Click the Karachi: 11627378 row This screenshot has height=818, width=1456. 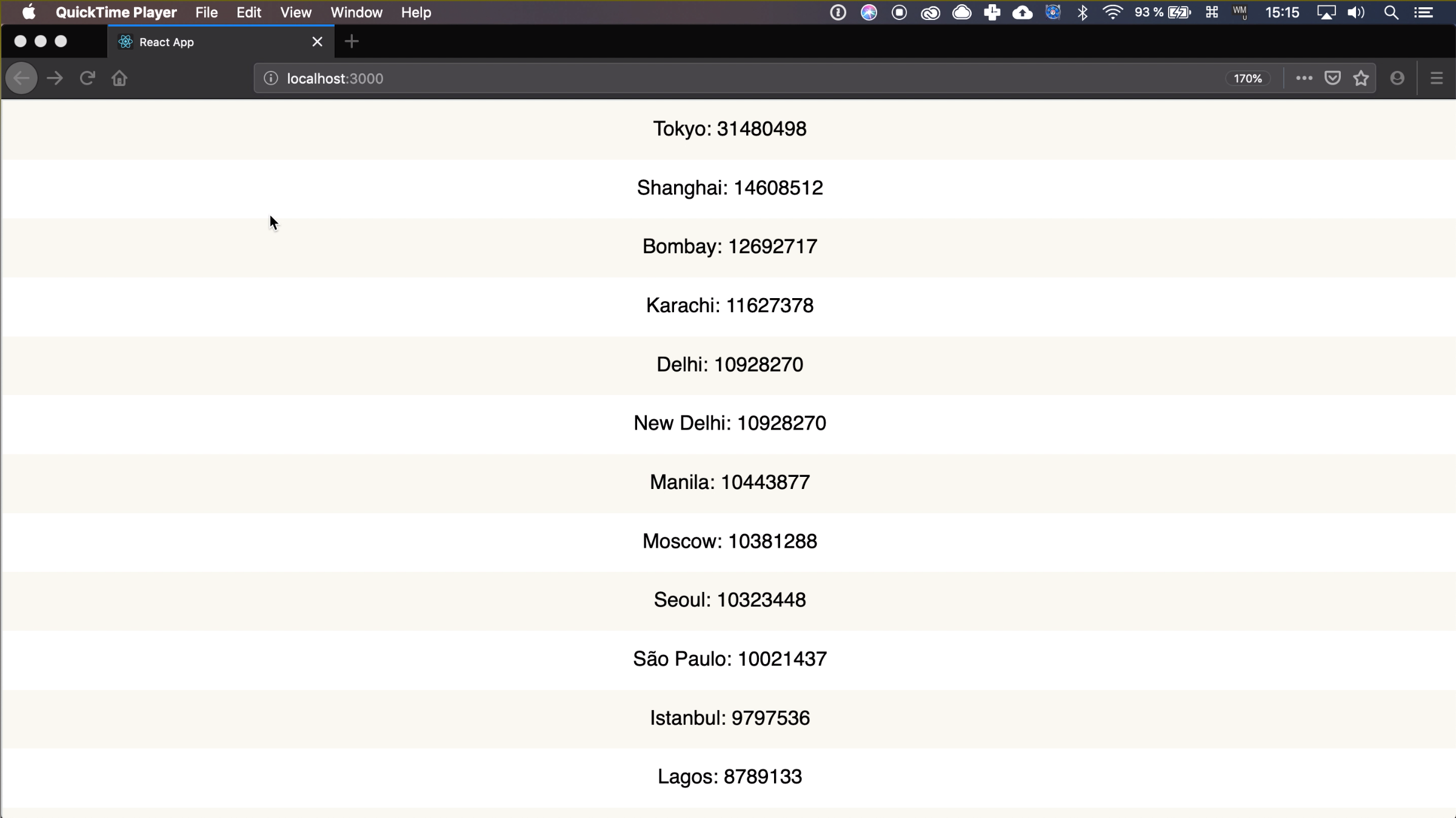coord(729,306)
